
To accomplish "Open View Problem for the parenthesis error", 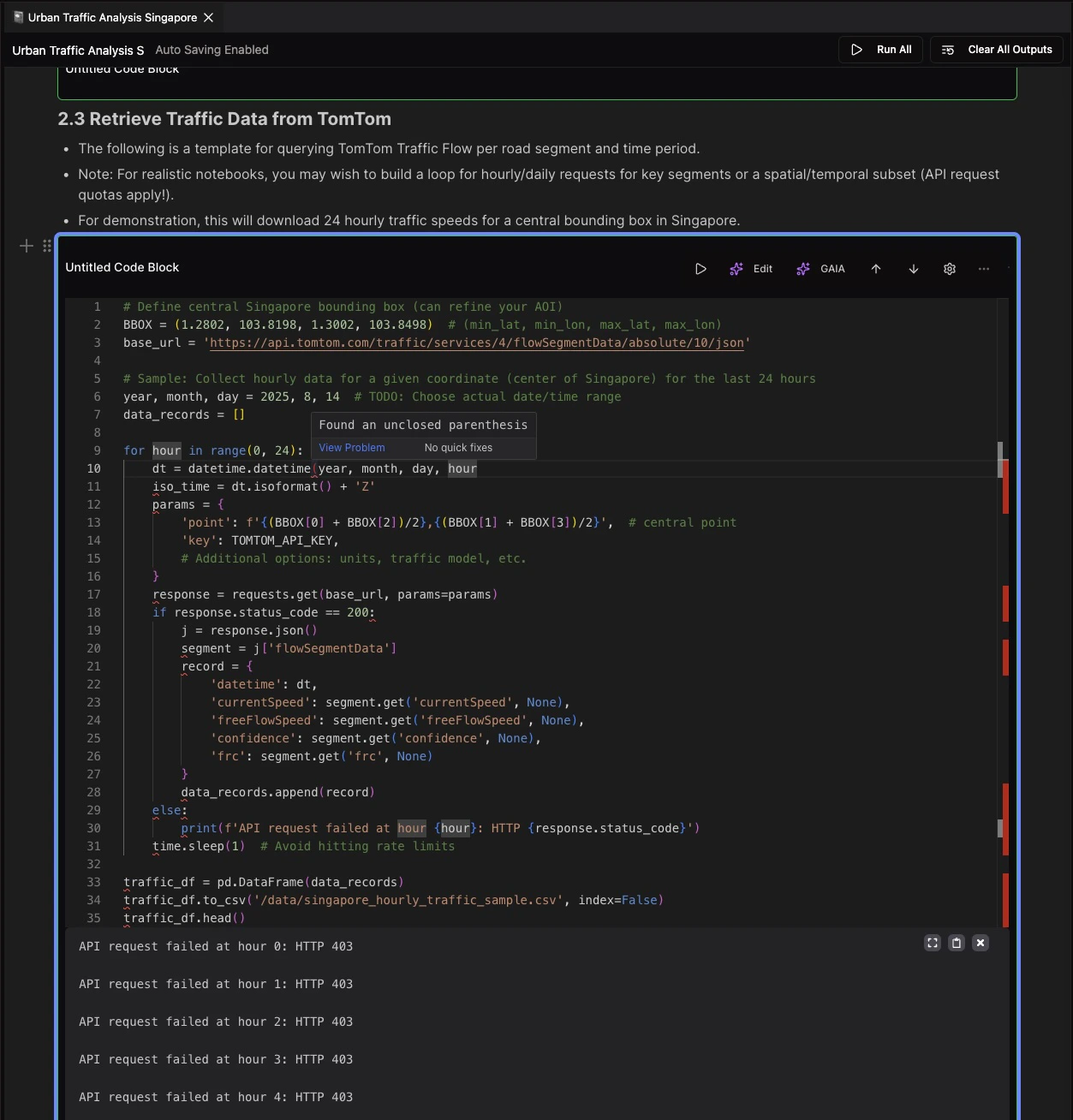I will [351, 447].
